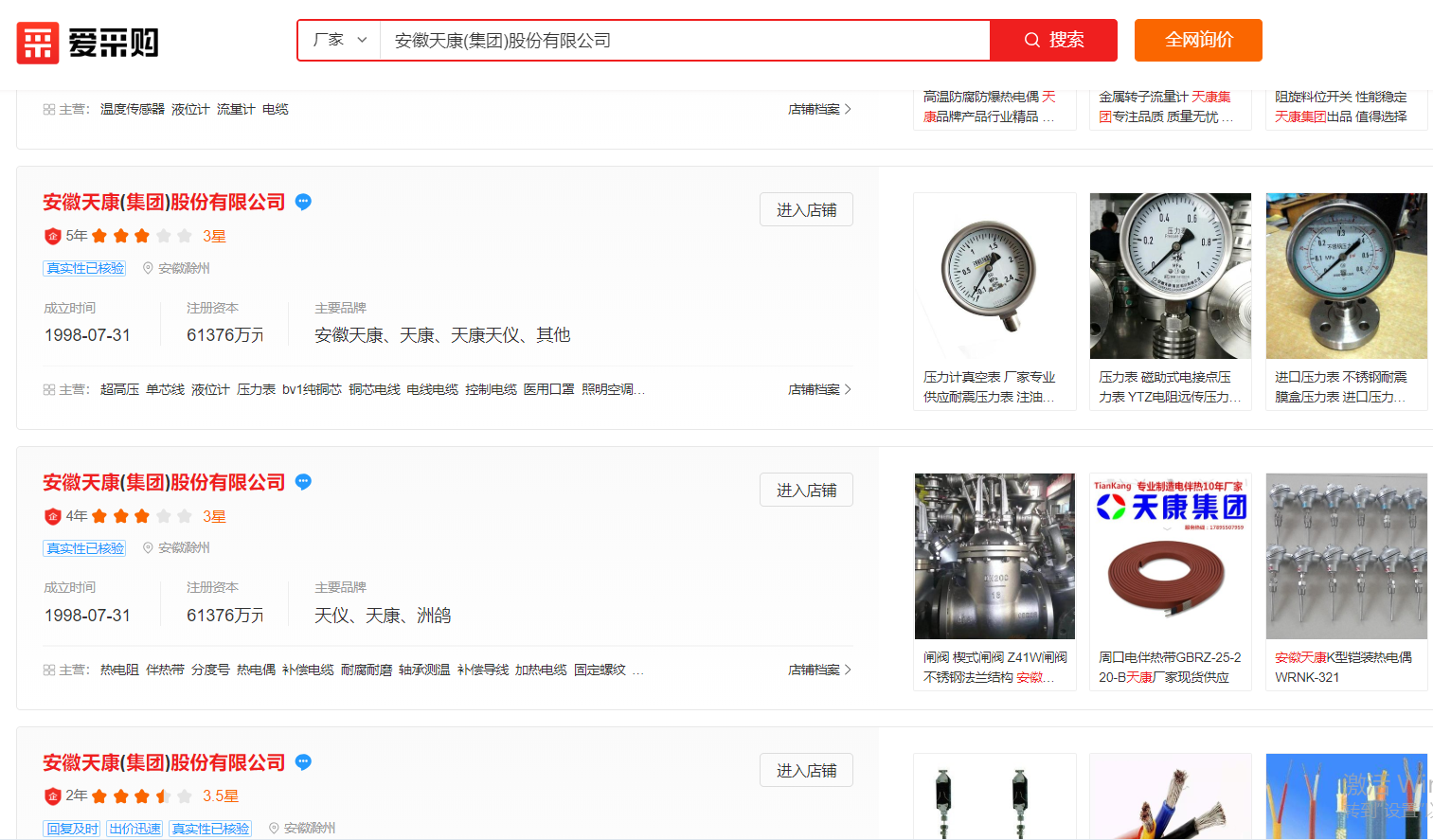Open the 闸阀 gate valve product image
The width and height of the screenshot is (1433, 840).
pos(994,557)
